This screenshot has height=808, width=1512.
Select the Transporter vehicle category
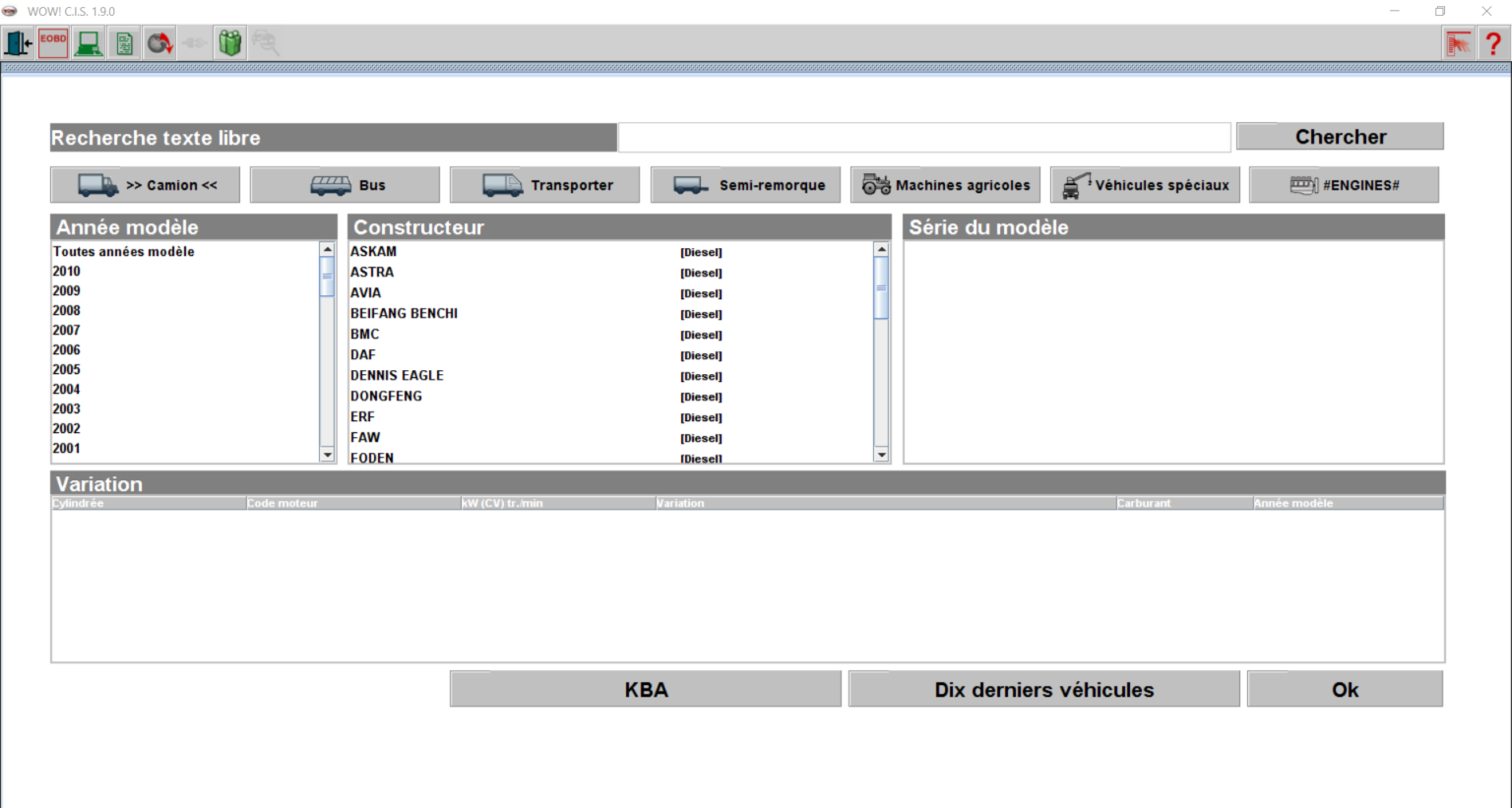(x=545, y=185)
